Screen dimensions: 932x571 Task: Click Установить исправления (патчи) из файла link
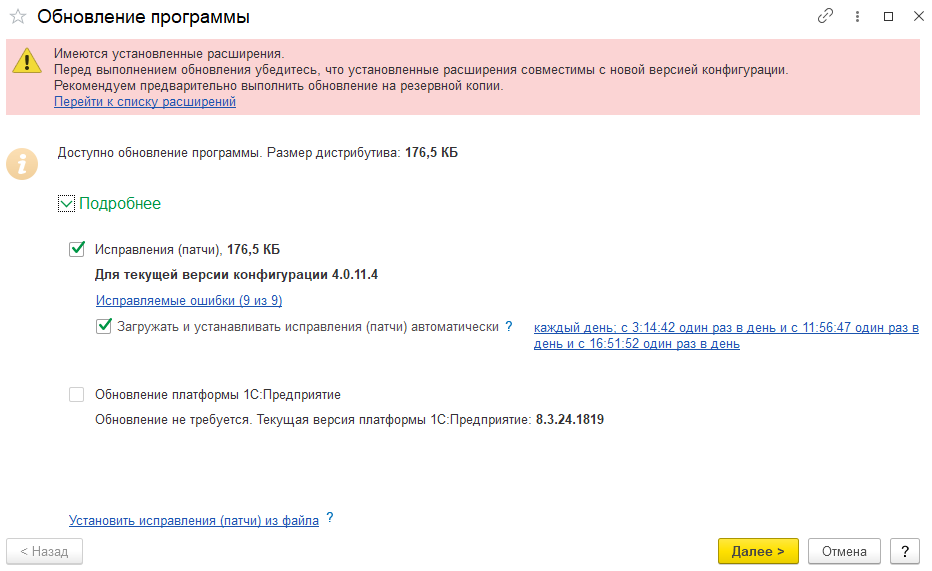tap(194, 520)
